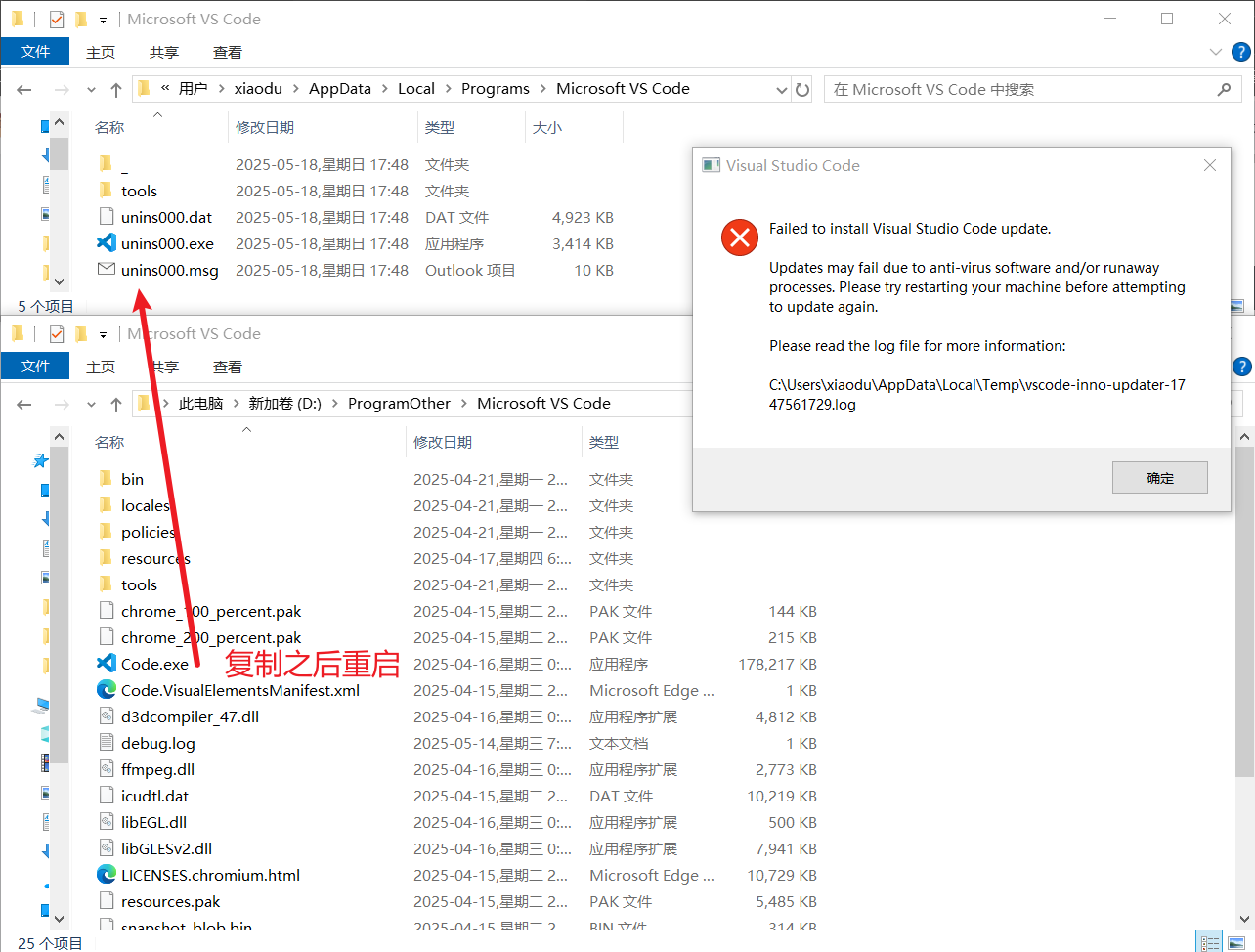Open help in the upper Explorer window
The image size is (1255, 952).
1241,52
